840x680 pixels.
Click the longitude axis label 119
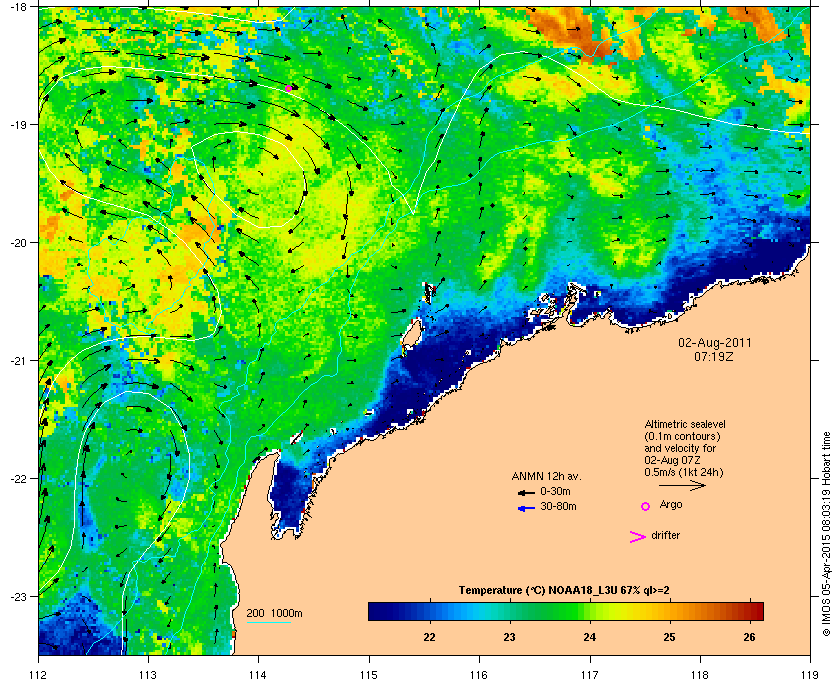pos(809,675)
